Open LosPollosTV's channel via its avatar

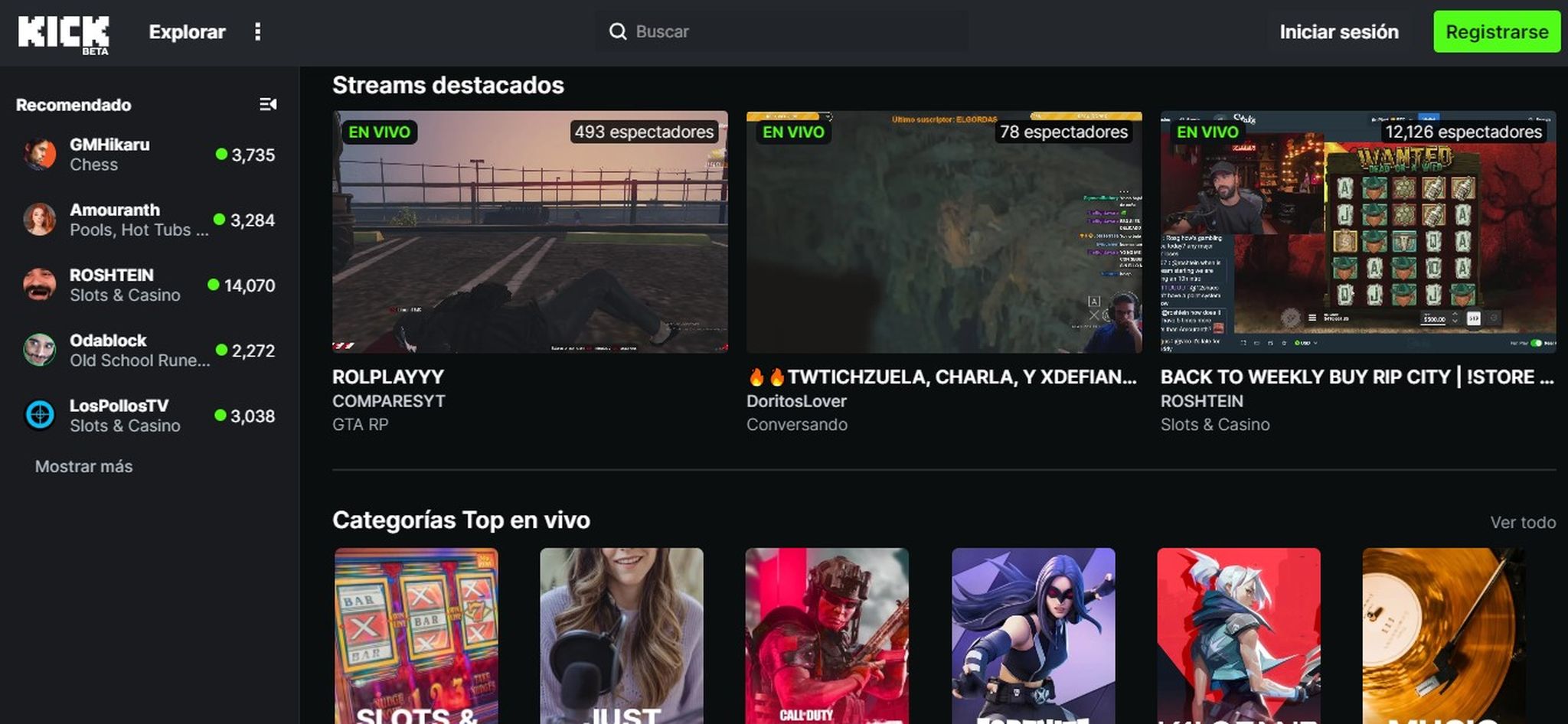(x=40, y=415)
